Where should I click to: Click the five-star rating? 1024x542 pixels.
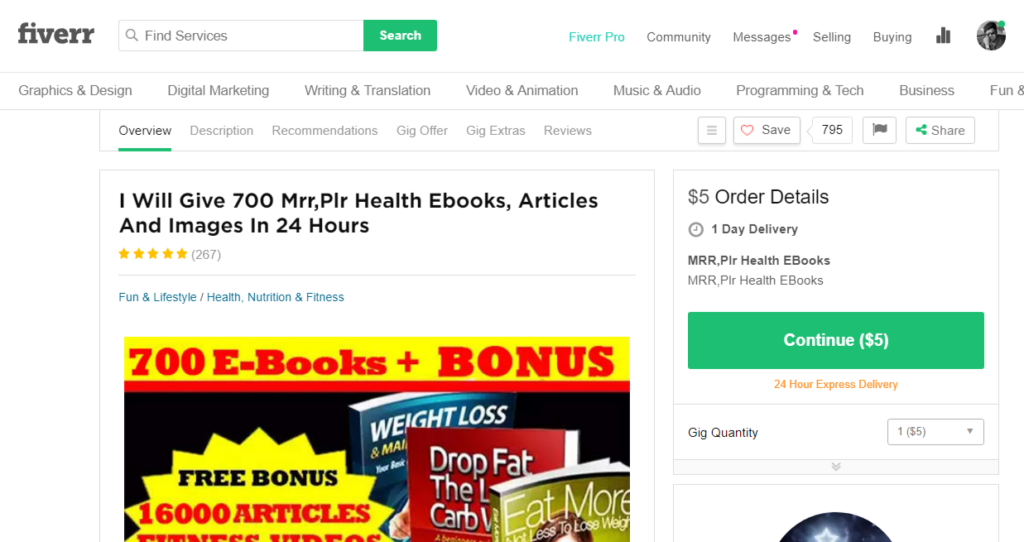click(x=153, y=254)
